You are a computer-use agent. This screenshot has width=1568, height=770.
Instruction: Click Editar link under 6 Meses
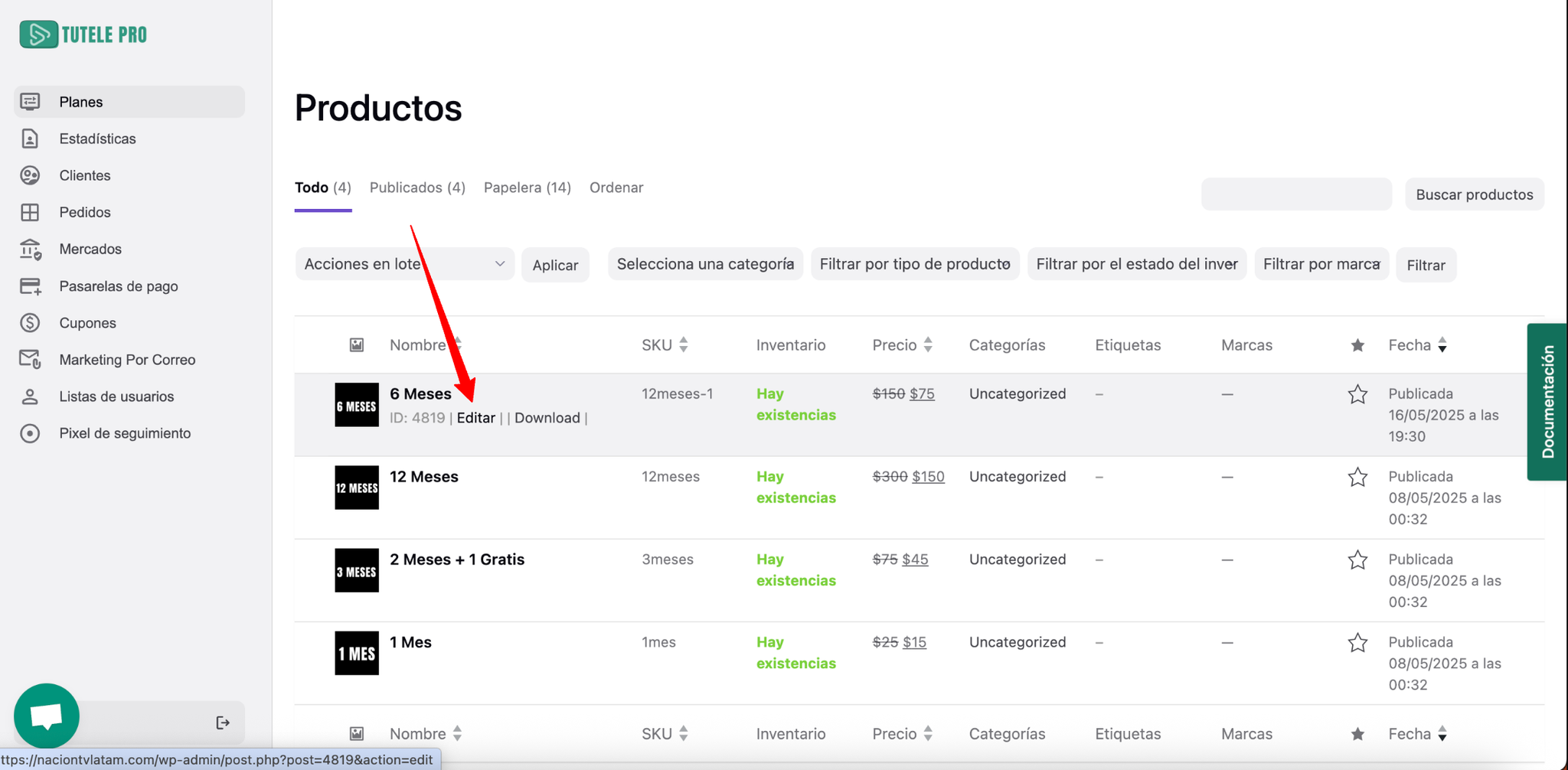(475, 418)
